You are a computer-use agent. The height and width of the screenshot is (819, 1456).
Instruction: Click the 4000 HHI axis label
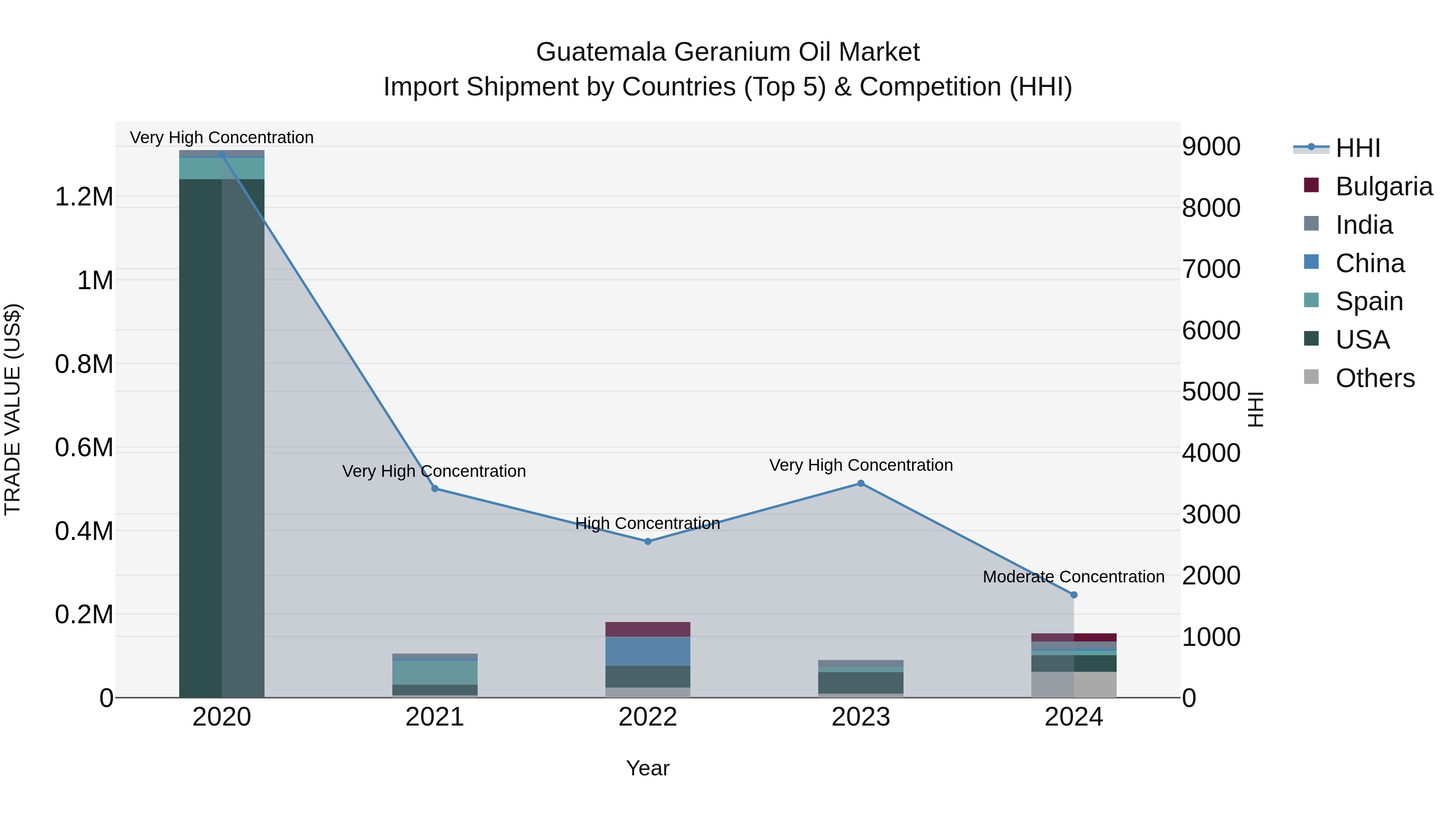point(1211,453)
